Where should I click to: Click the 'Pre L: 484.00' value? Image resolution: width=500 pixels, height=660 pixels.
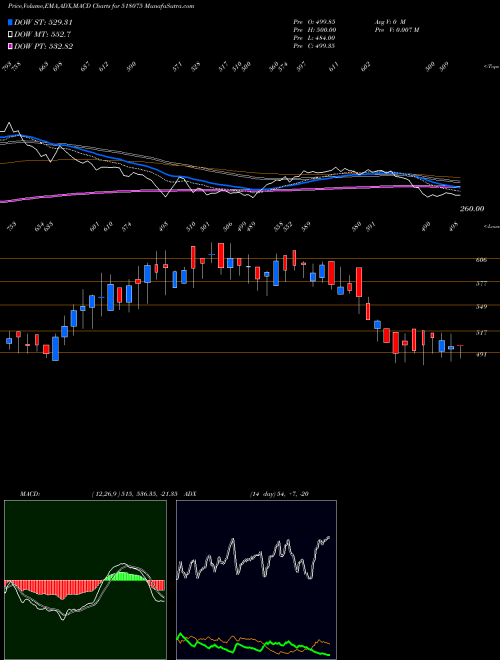(x=314, y=38)
